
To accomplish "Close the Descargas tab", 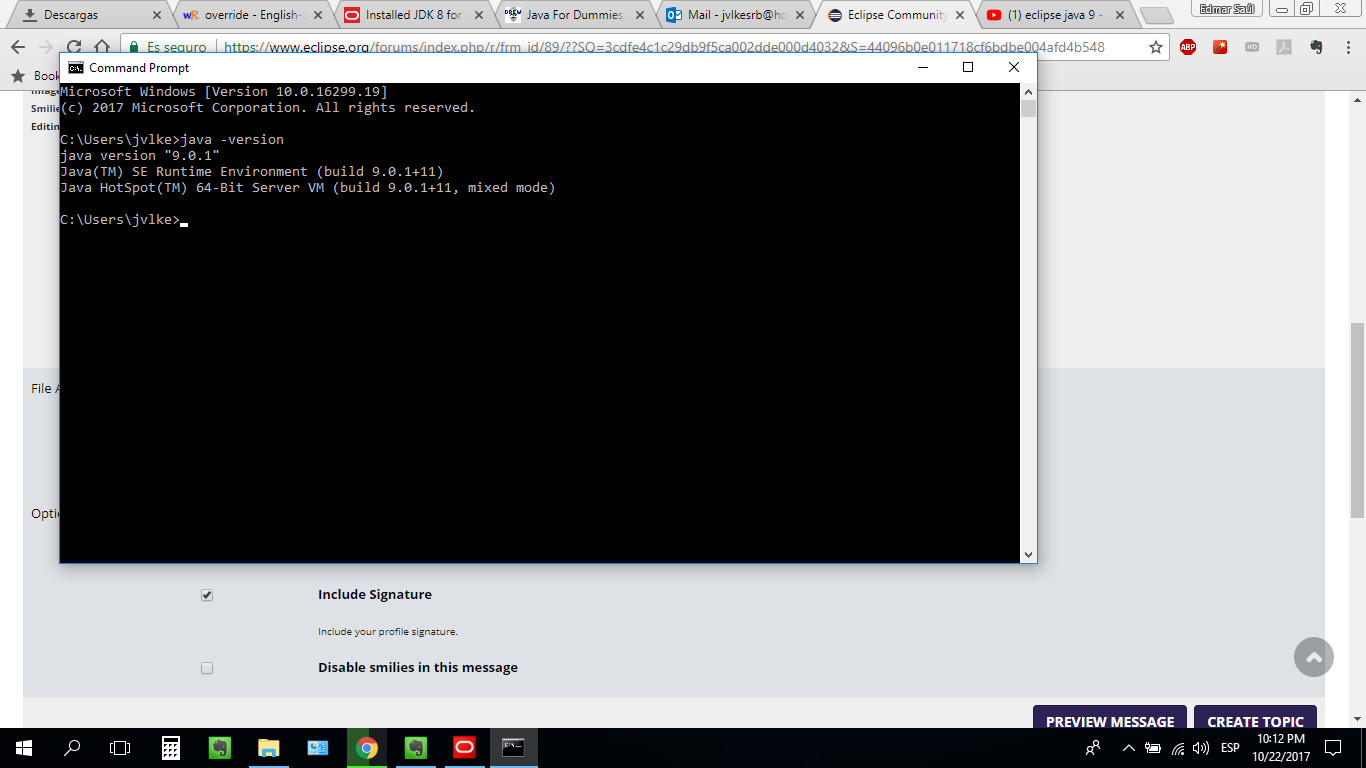I will pyautogui.click(x=156, y=15).
